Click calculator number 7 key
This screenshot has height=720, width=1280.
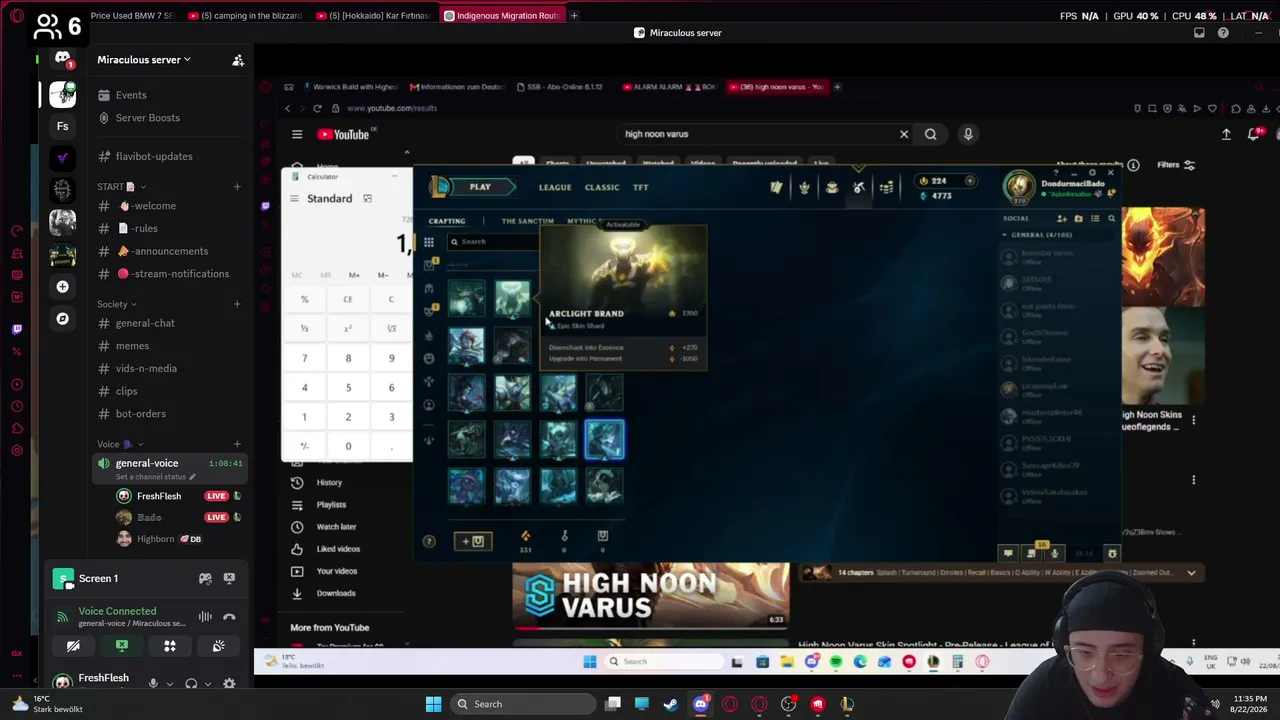(x=305, y=358)
